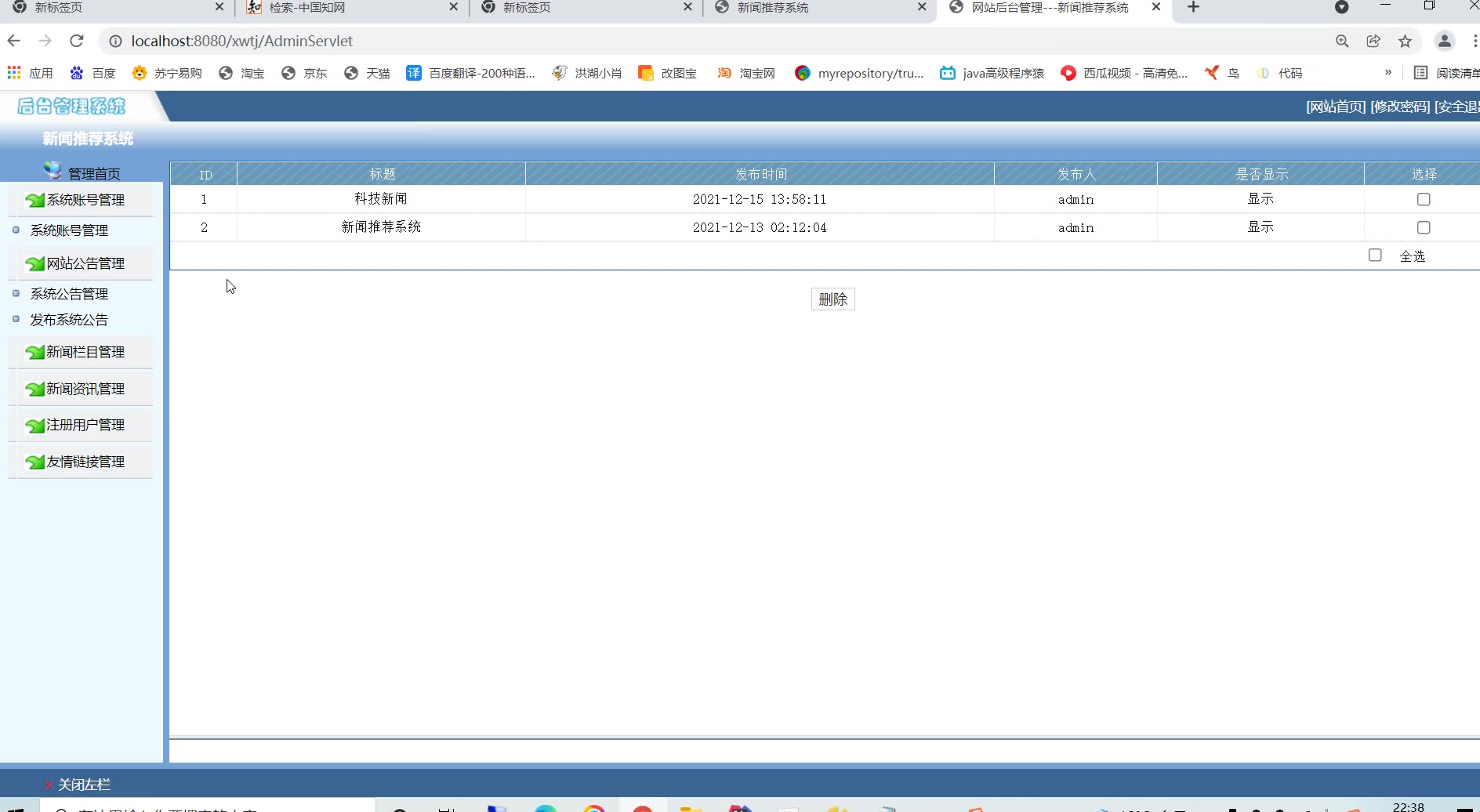1480x812 pixels.
Task: Select checkbox for 科技新闻 row
Action: coord(1424,199)
